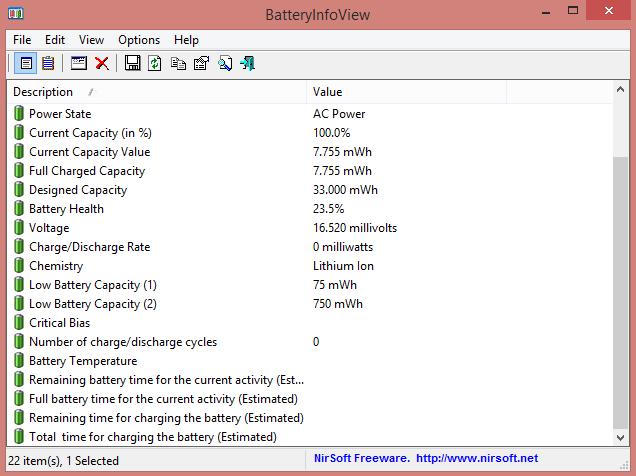Click the red X clear icon

pyautogui.click(x=102, y=63)
